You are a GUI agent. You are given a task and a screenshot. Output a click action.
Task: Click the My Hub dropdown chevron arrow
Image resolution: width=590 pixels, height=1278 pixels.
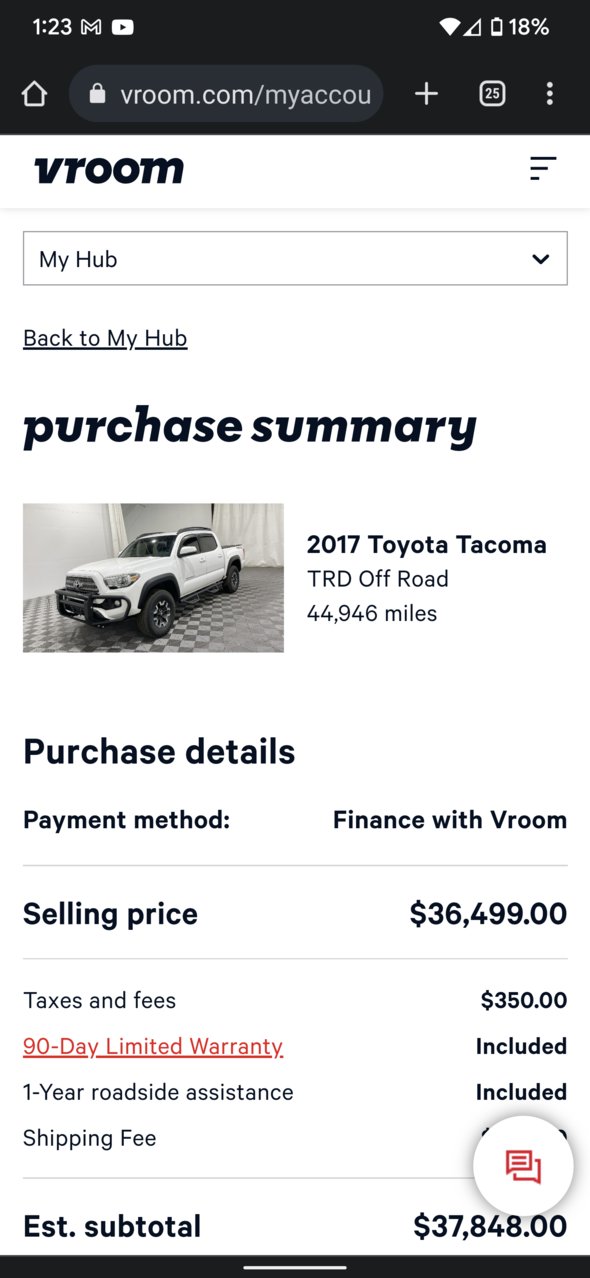click(x=541, y=259)
